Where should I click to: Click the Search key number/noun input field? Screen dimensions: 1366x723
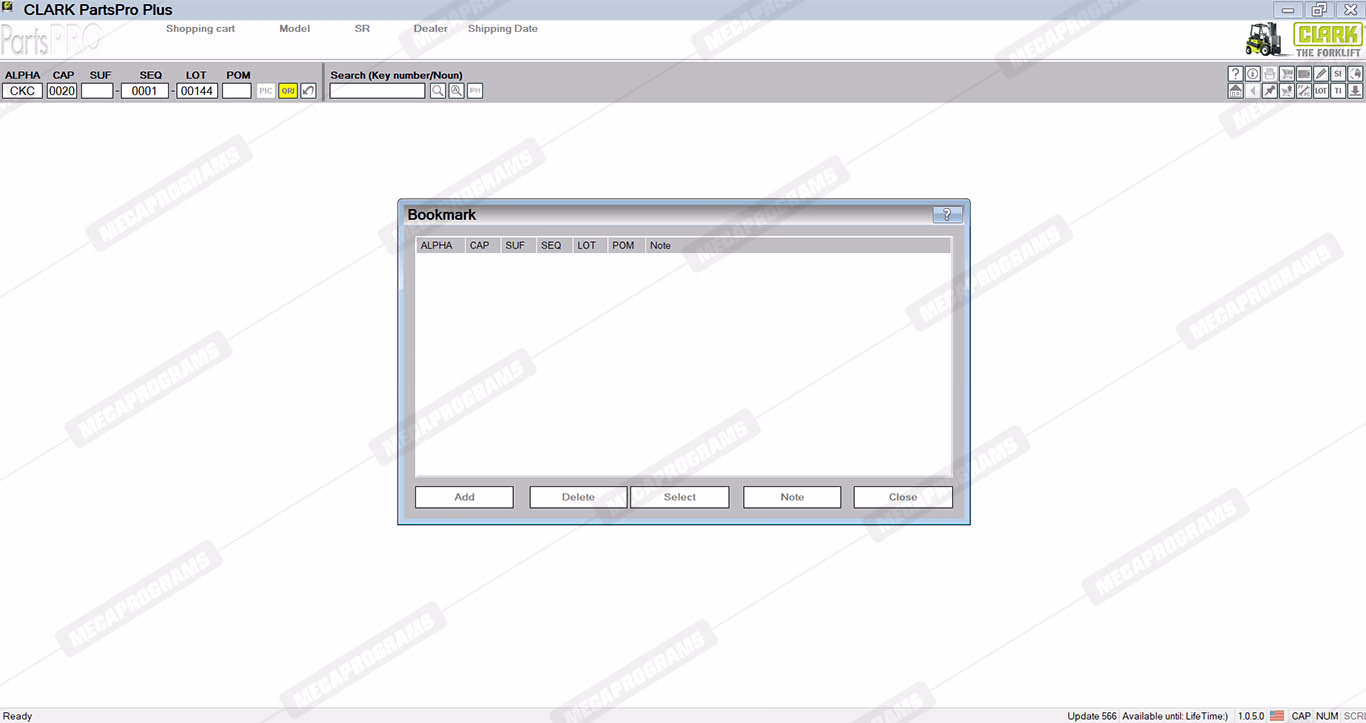coord(378,91)
